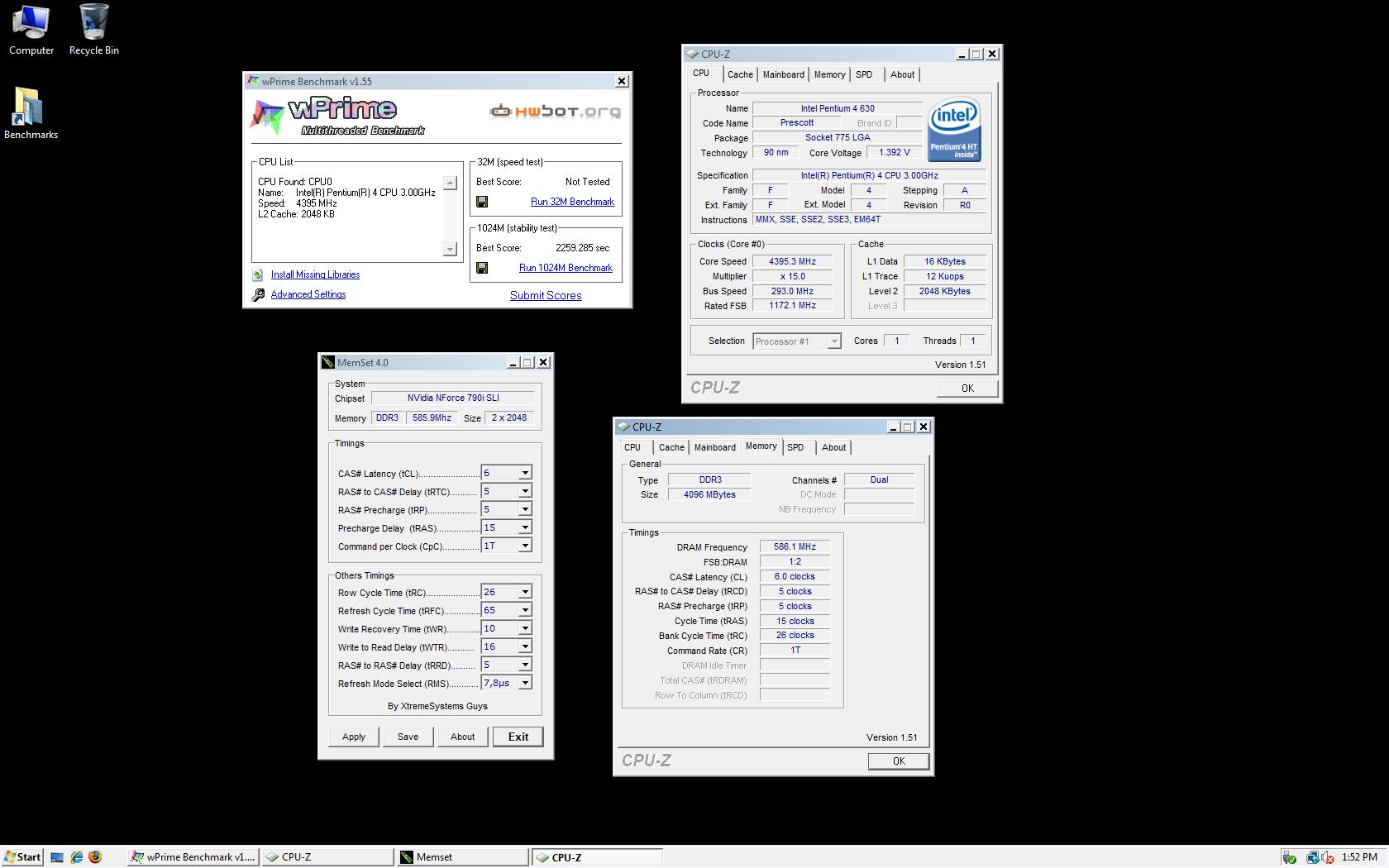Click Submit Scores link
The height and width of the screenshot is (868, 1389).
click(546, 295)
